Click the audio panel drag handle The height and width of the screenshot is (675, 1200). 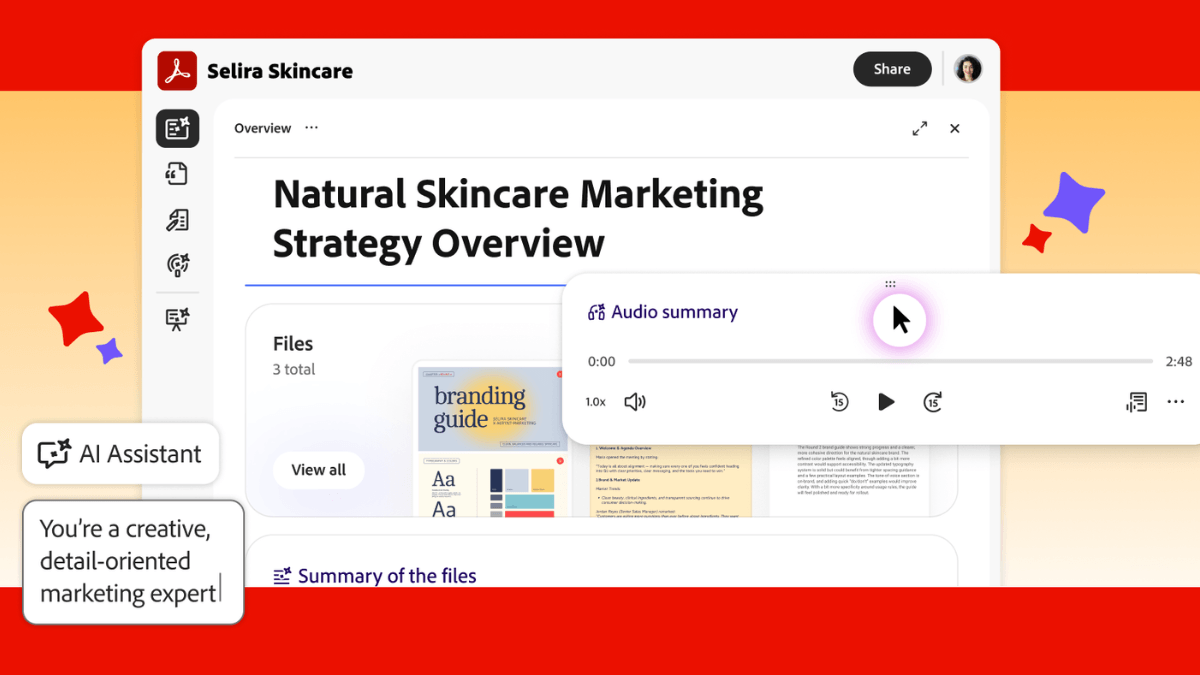click(x=890, y=284)
